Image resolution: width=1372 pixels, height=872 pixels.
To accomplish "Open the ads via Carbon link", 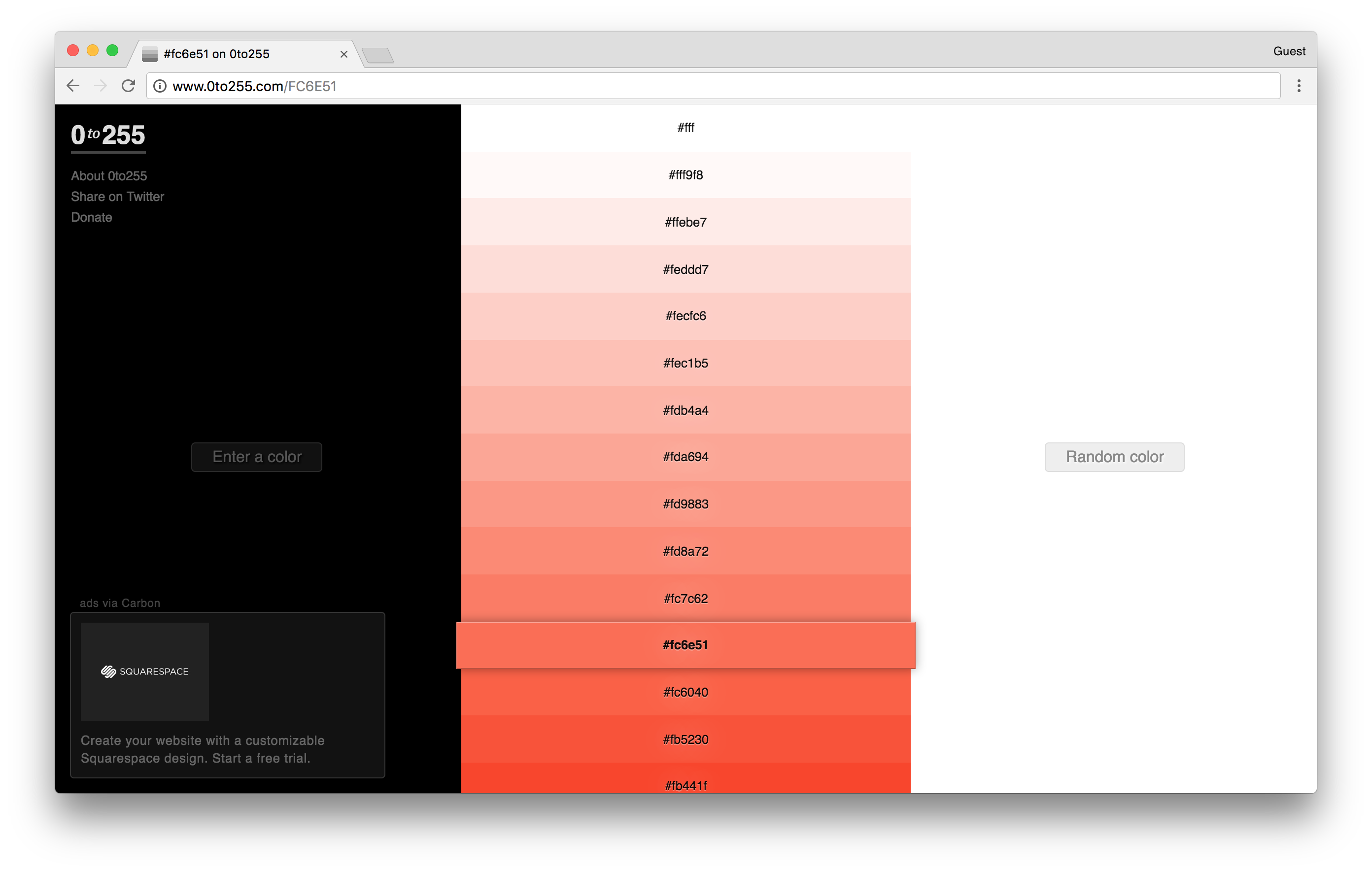I will pyautogui.click(x=120, y=603).
